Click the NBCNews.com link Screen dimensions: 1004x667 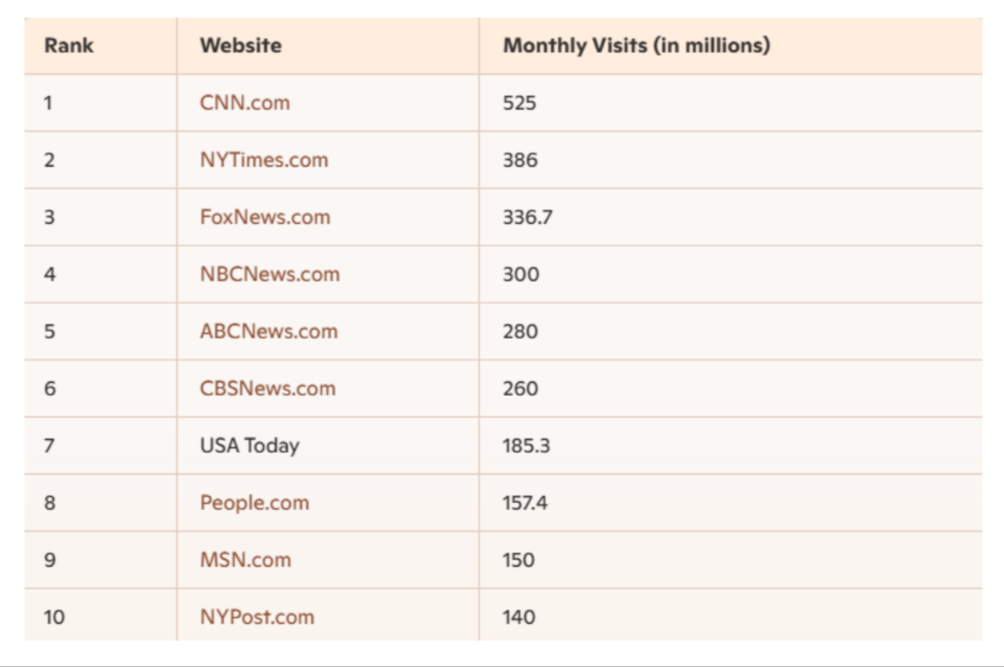tap(270, 274)
